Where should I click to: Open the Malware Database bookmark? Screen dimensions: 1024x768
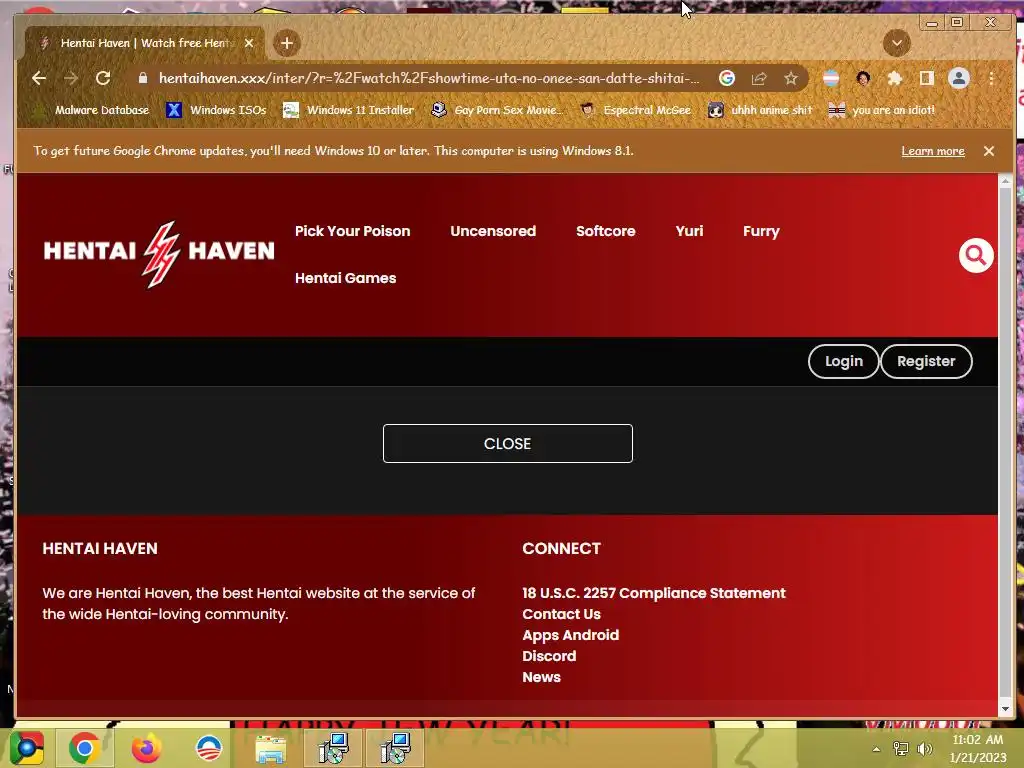tap(92, 110)
